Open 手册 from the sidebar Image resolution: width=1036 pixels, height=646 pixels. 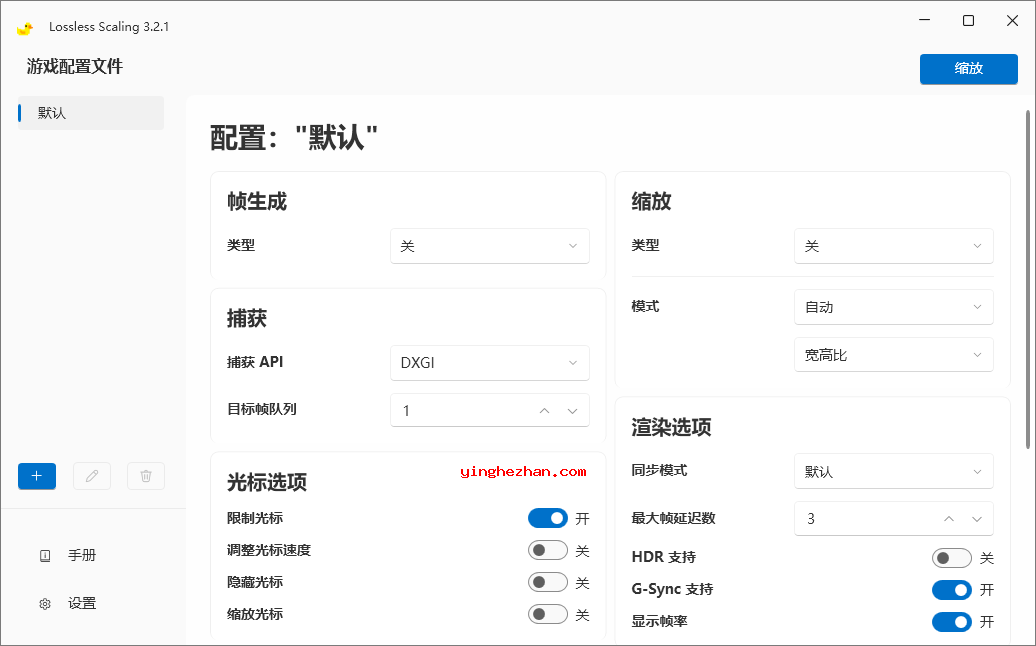tap(82, 556)
